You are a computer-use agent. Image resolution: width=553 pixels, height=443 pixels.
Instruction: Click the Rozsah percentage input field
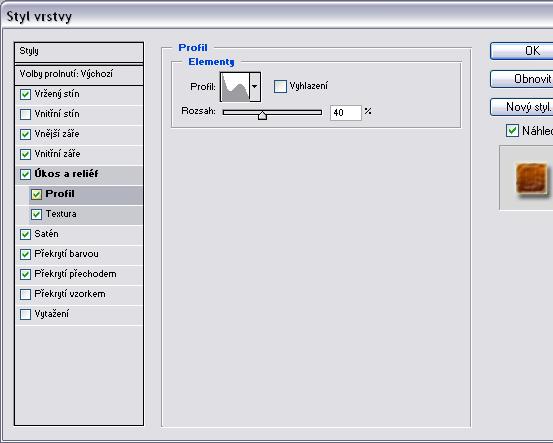(346, 113)
